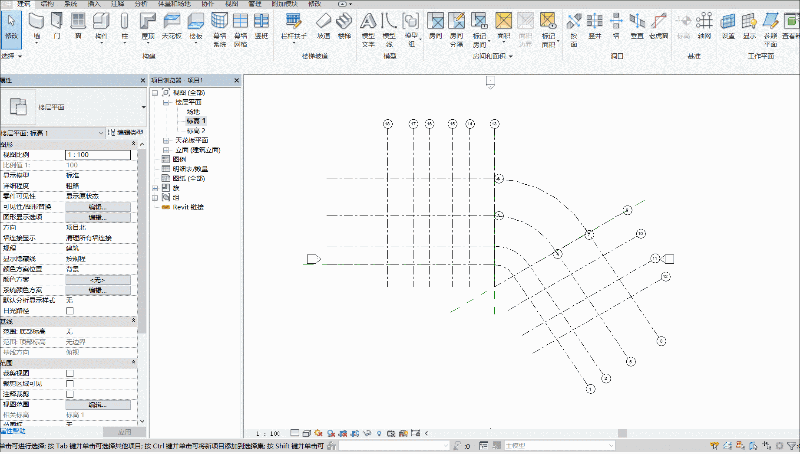
Task: Activate the Grid (轴网) tool
Action: pyautogui.click(x=705, y=27)
